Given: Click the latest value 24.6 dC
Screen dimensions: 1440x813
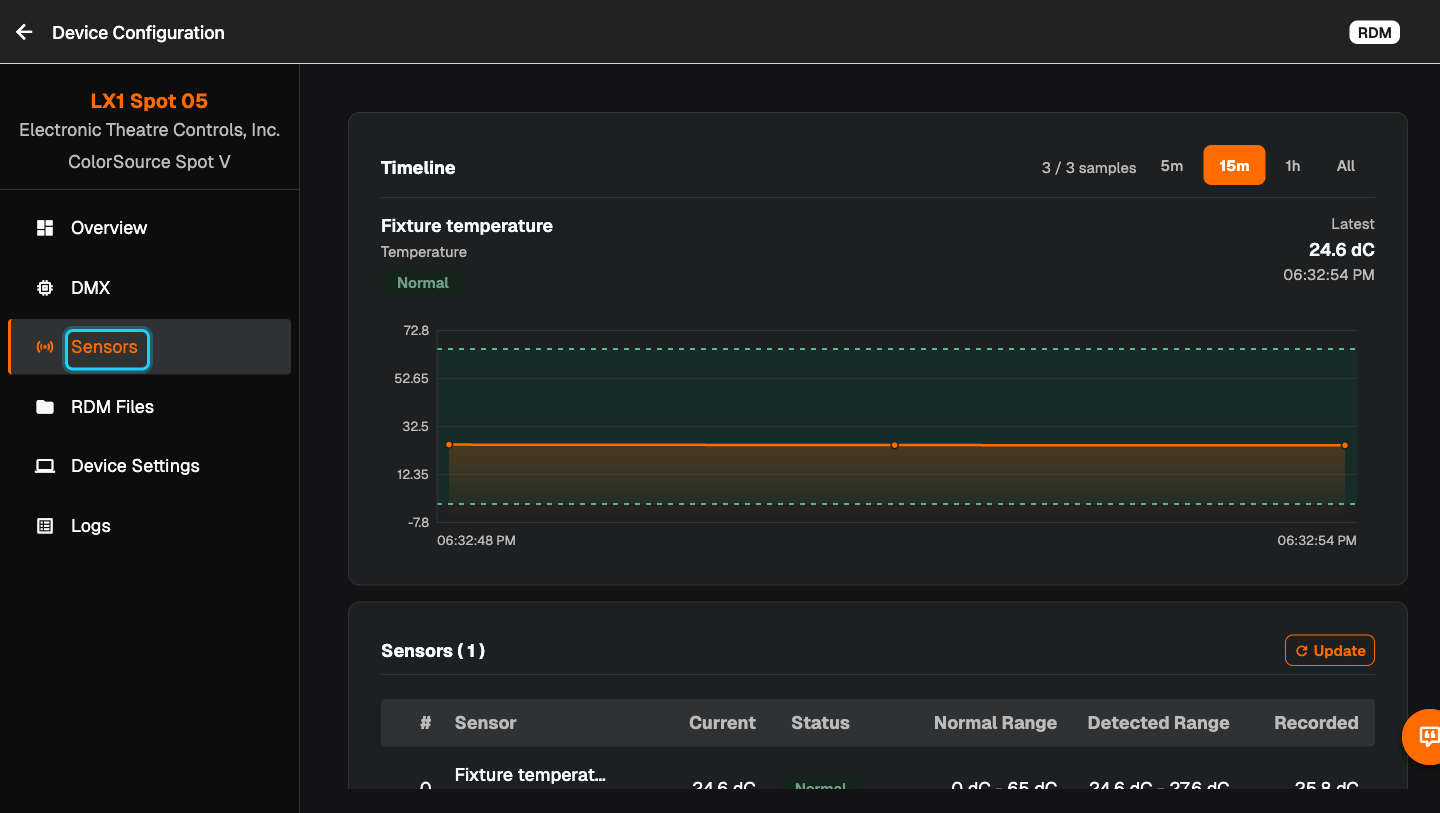Looking at the screenshot, I should [1342, 250].
